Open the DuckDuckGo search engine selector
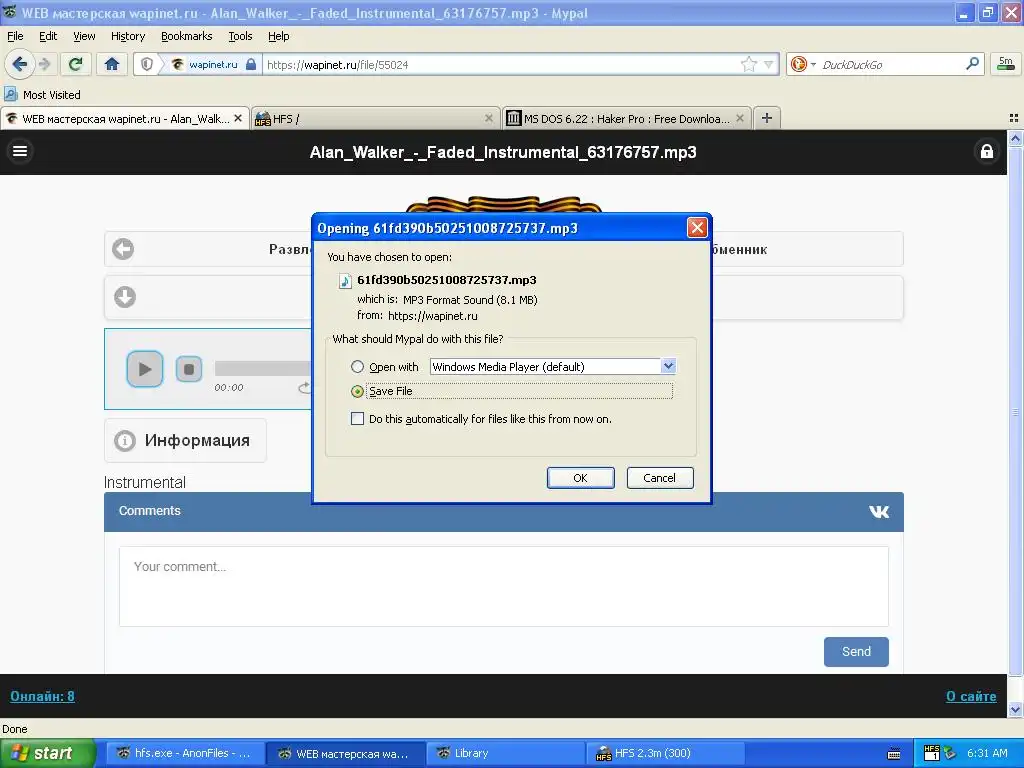The width and height of the screenshot is (1024, 768). coord(803,64)
